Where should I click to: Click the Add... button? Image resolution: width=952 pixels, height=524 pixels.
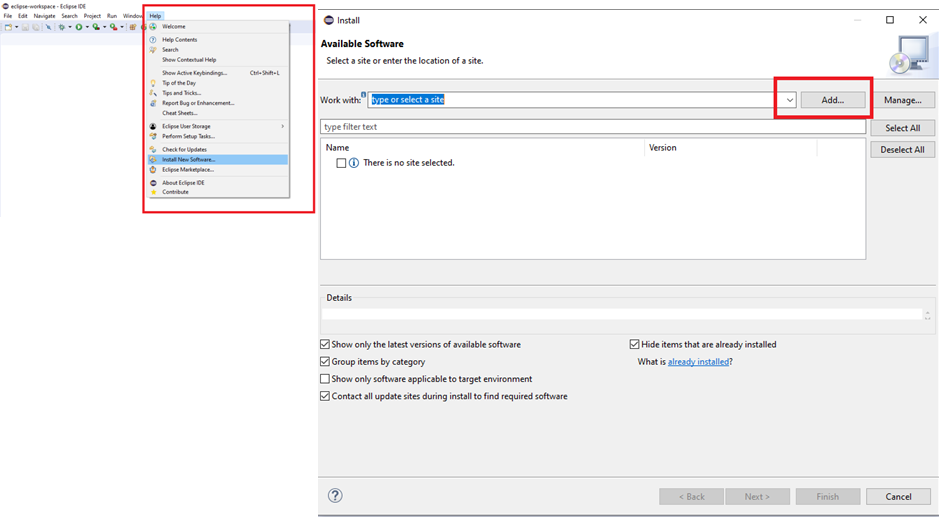point(832,100)
